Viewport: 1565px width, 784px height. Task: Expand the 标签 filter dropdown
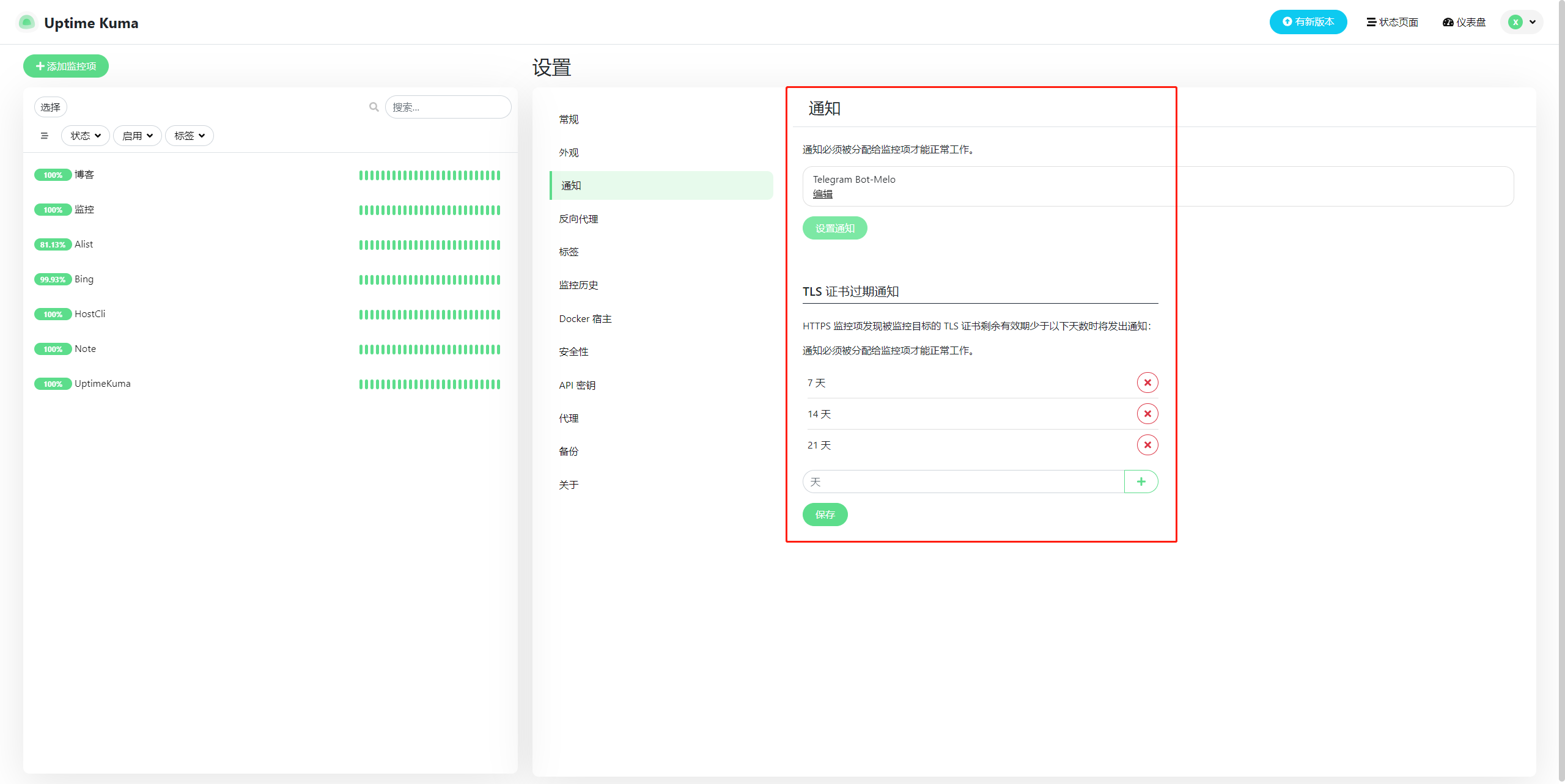[x=189, y=136]
